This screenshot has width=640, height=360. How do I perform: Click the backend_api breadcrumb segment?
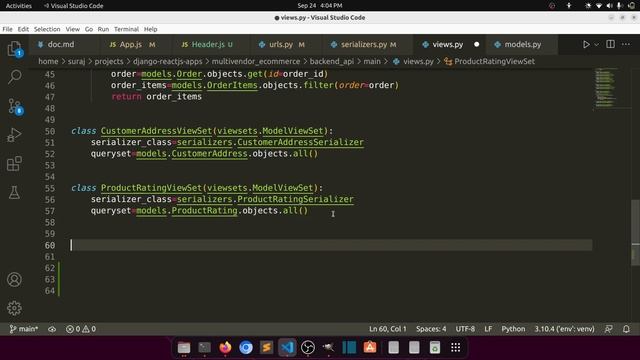pyautogui.click(x=331, y=61)
